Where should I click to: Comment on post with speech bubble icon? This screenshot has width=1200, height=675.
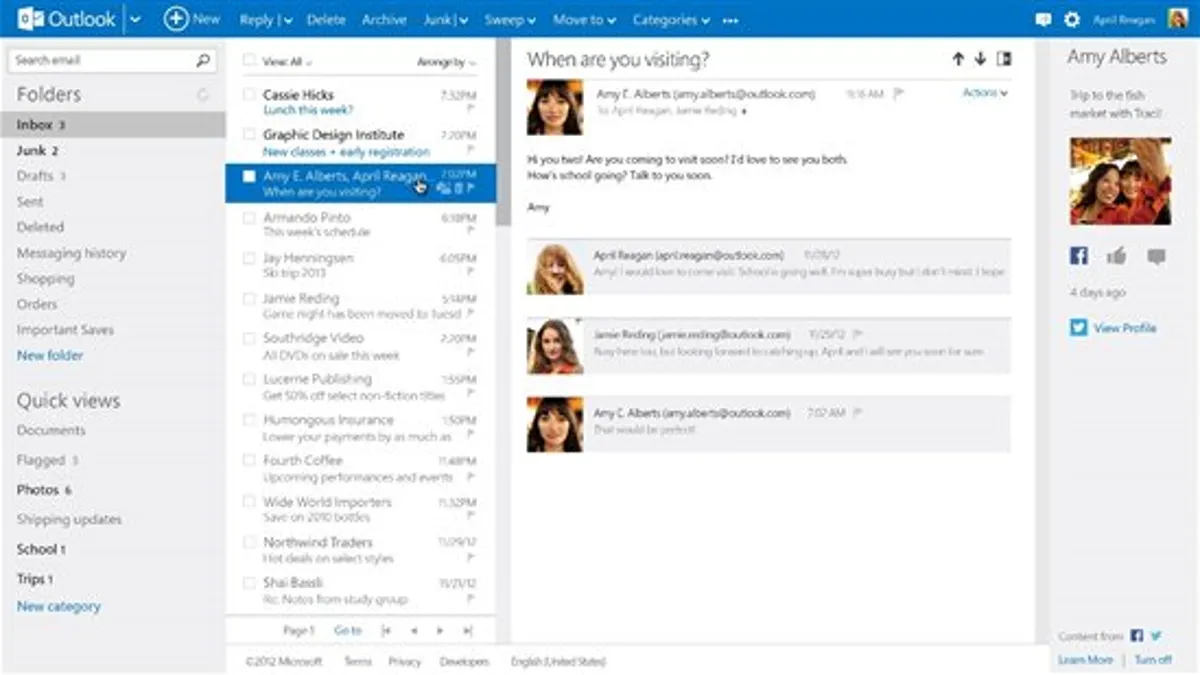coord(1156,257)
